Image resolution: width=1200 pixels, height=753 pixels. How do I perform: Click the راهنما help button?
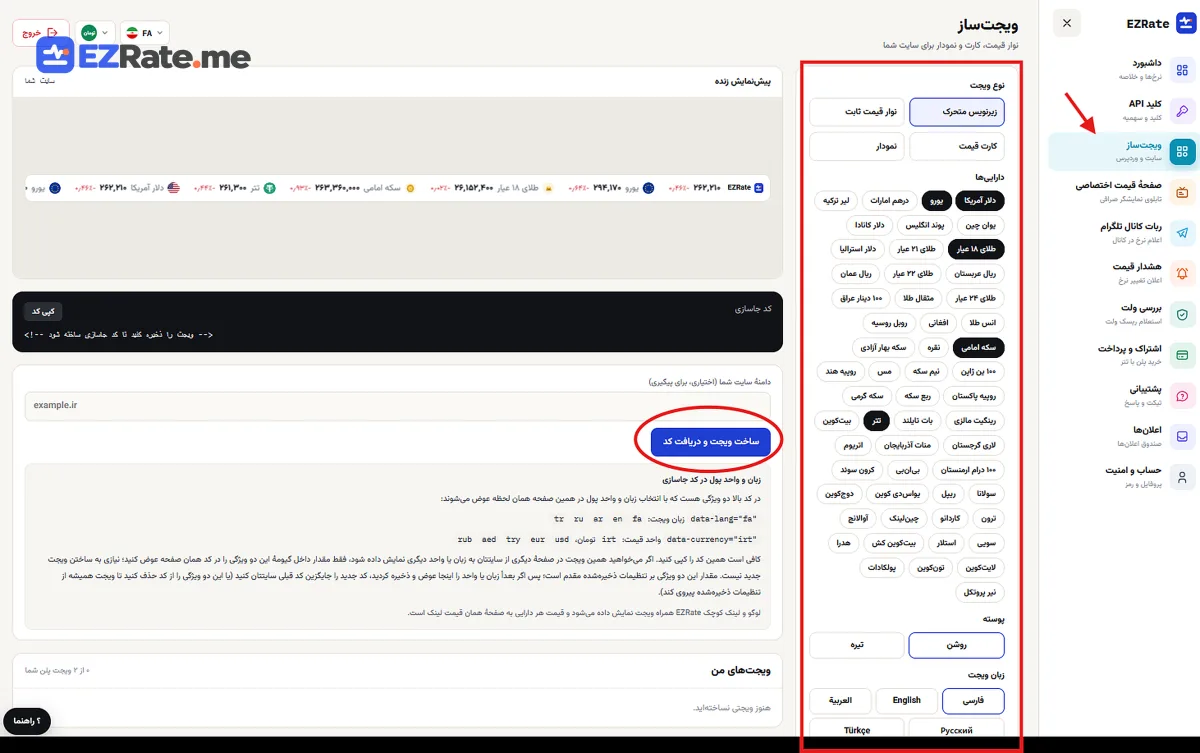point(27,720)
